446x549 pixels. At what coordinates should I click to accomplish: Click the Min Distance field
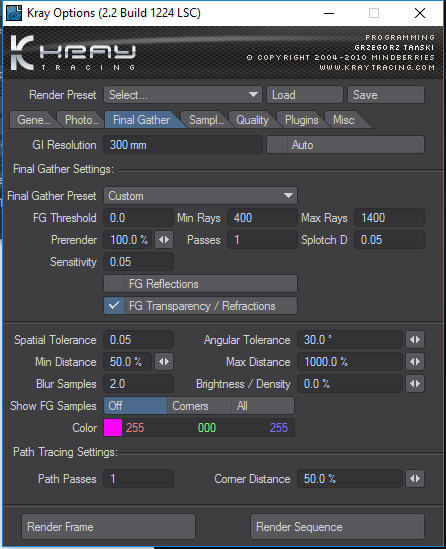click(127, 362)
